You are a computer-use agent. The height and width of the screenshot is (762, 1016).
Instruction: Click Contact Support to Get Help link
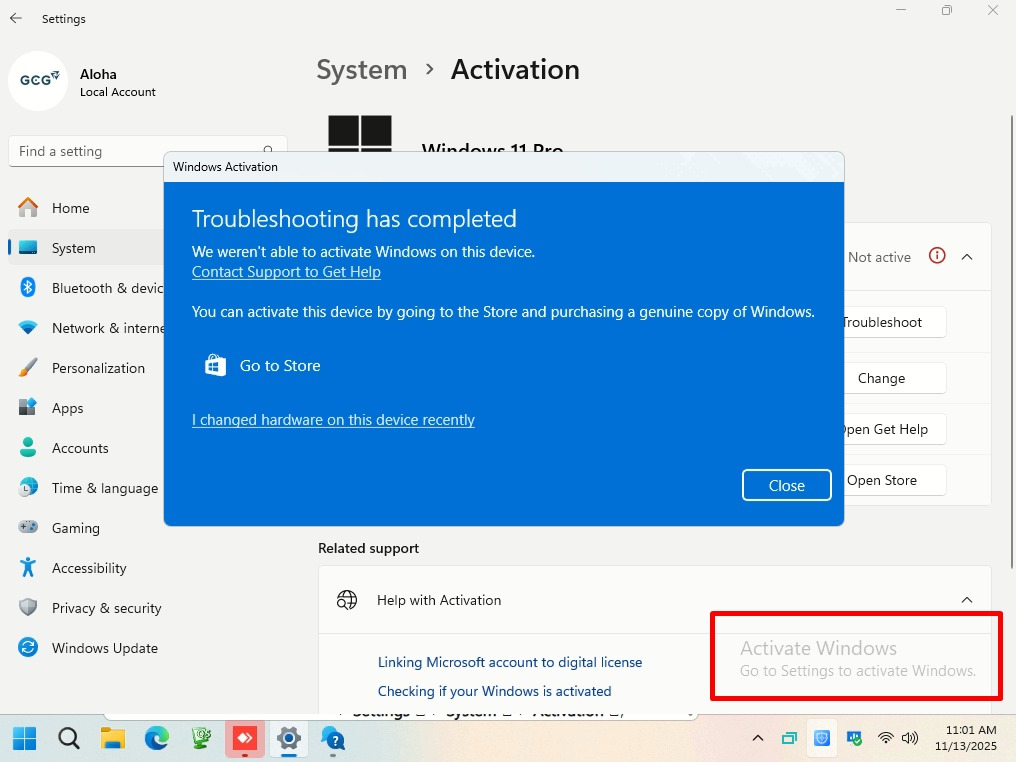[x=286, y=272]
